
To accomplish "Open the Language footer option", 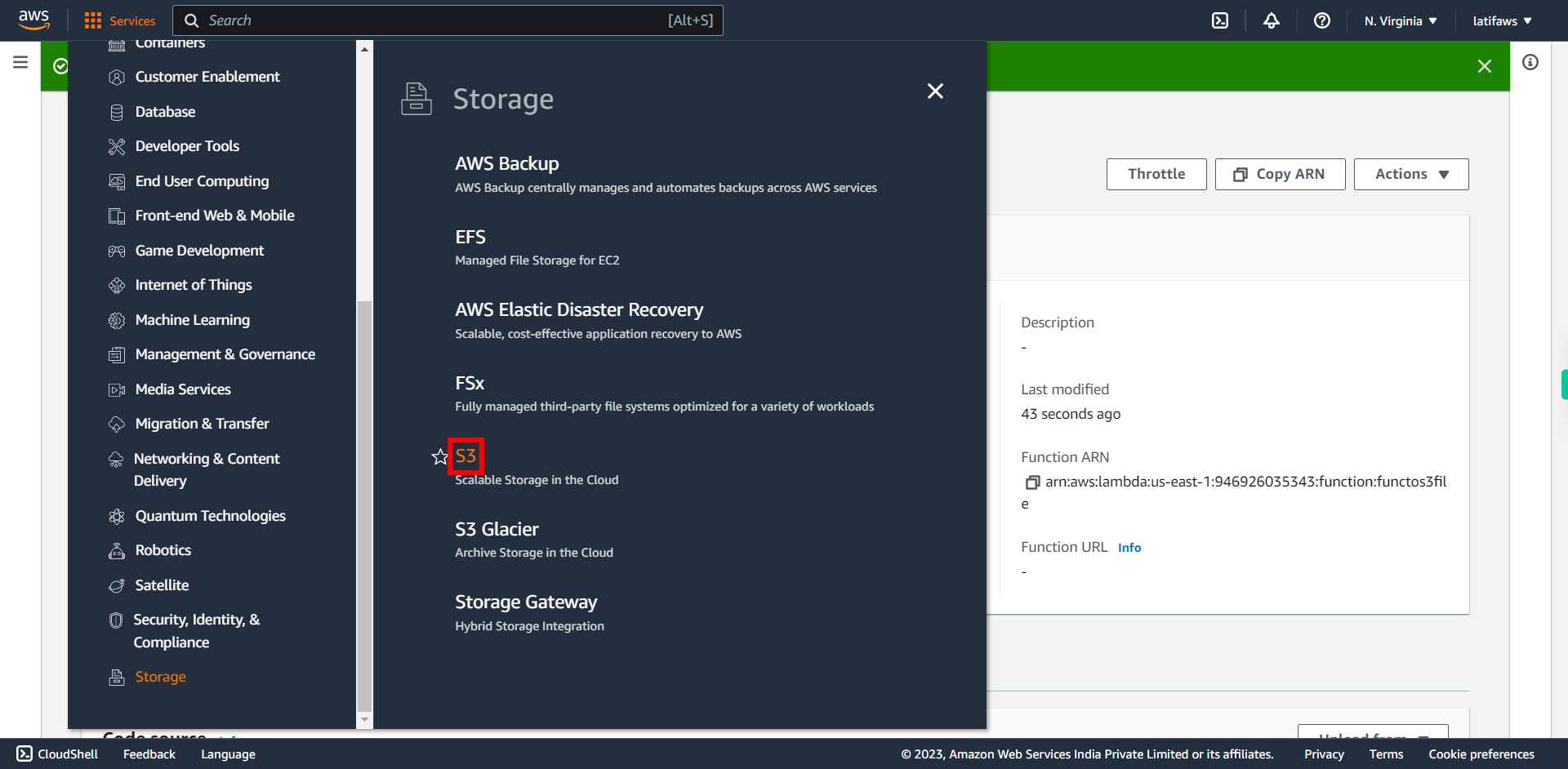I will tap(228, 754).
